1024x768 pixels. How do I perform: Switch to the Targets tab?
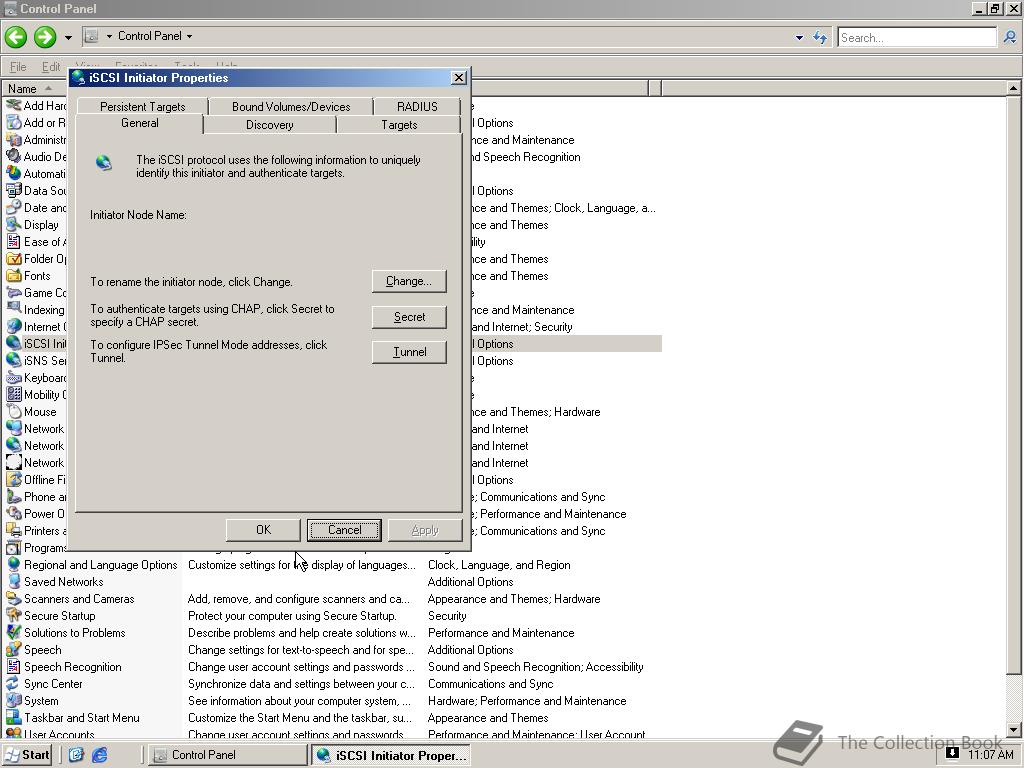pyautogui.click(x=399, y=125)
